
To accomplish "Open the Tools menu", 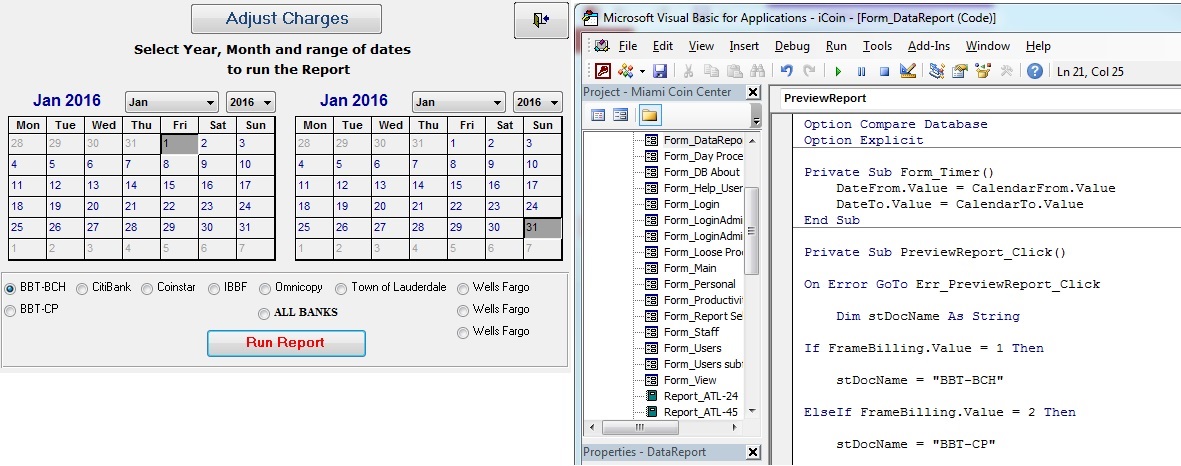I will point(877,46).
